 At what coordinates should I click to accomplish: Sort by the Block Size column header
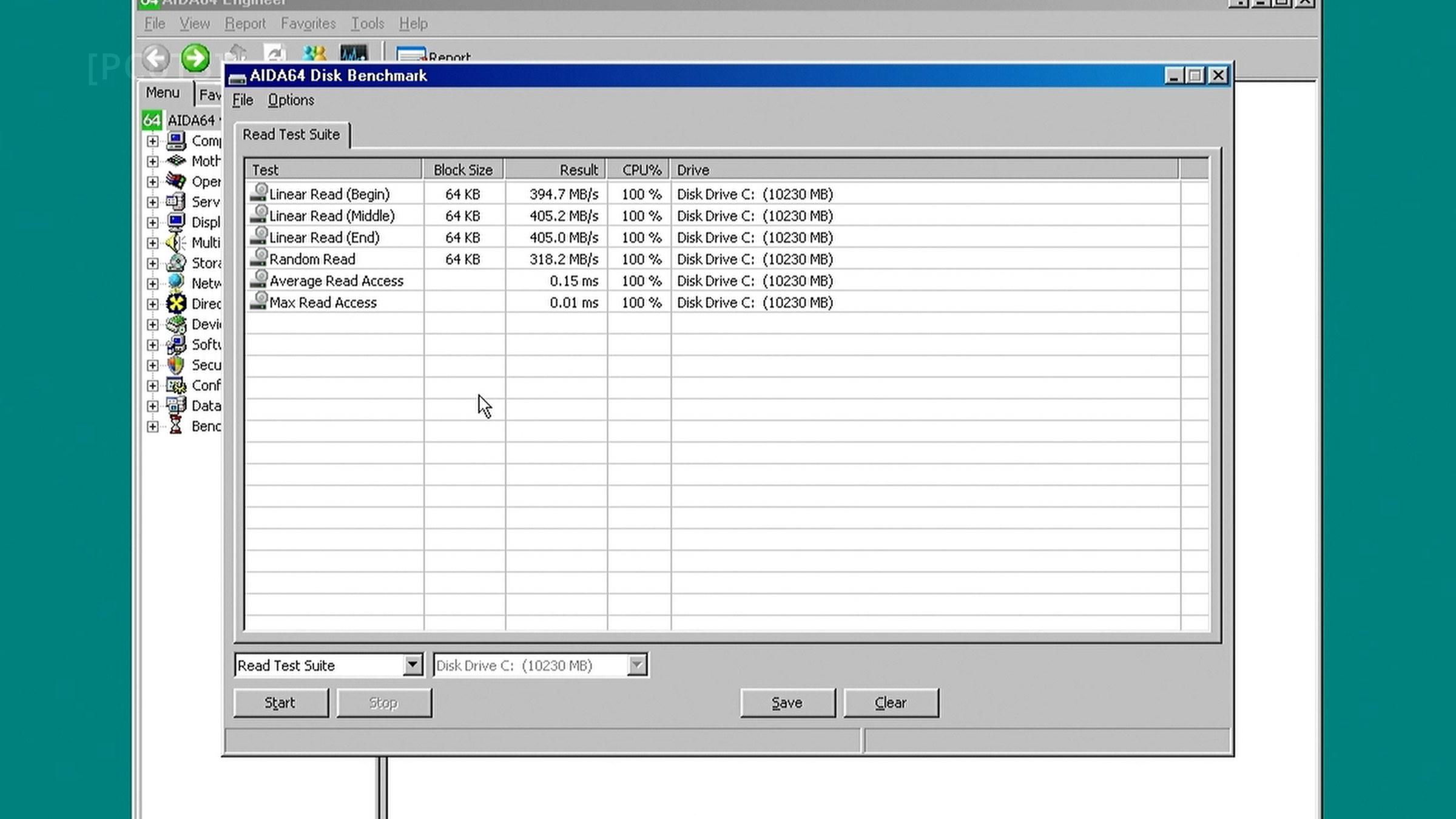(463, 170)
